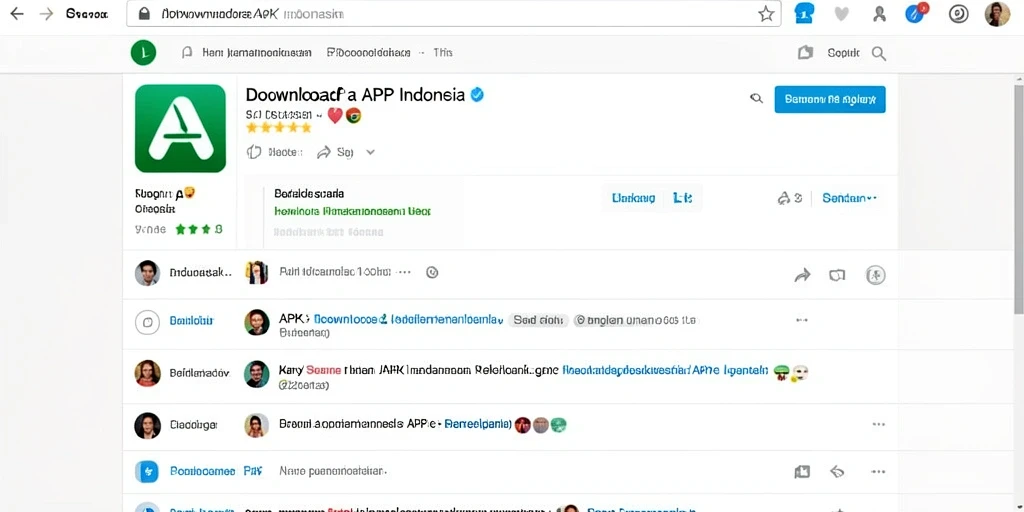
Task: Open the dots menu in Cladoııge row
Action: [x=878, y=424]
